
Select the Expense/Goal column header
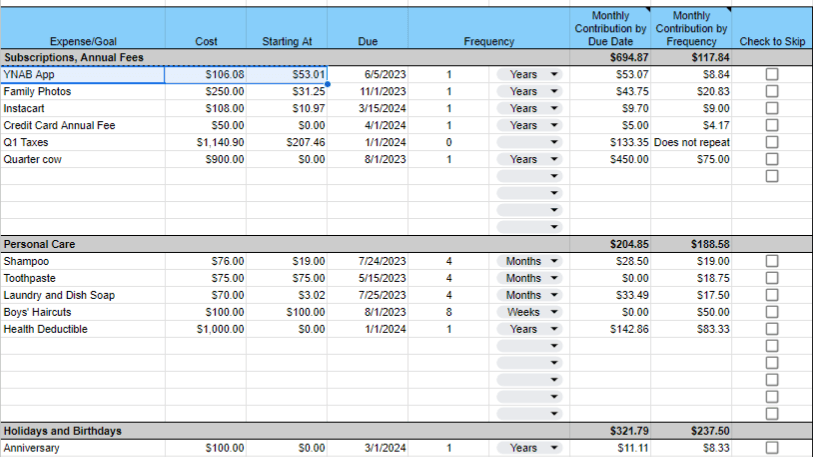click(83, 28)
